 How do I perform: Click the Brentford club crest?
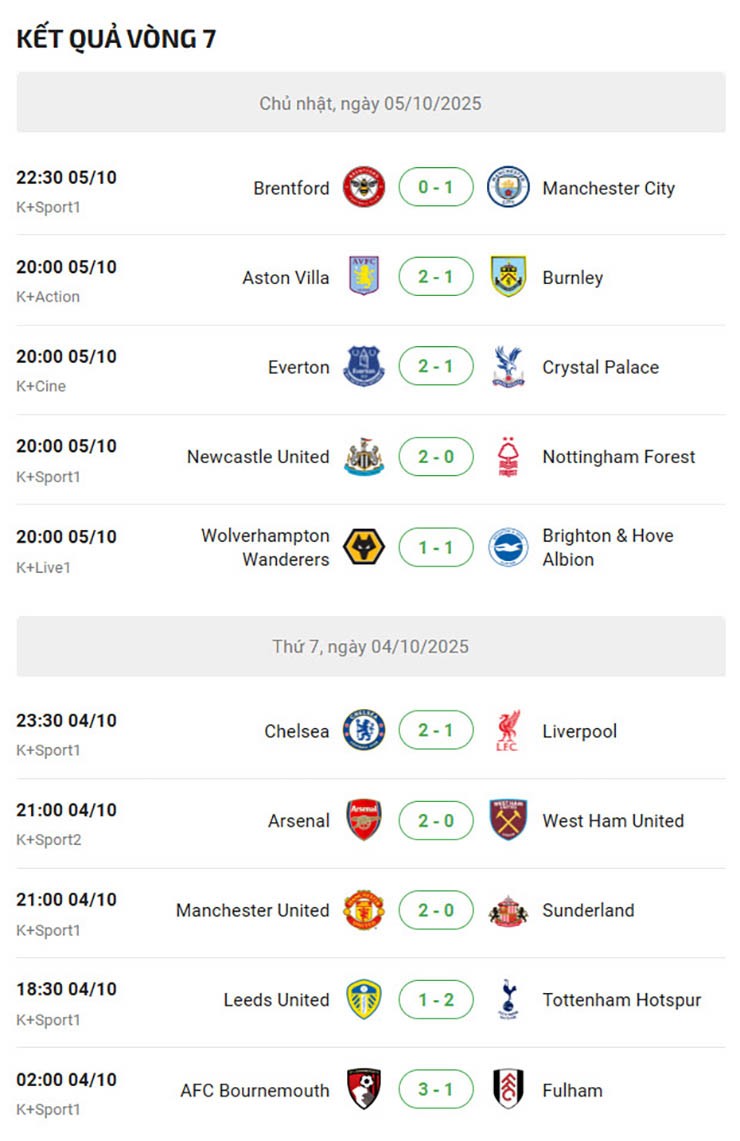coord(364,188)
